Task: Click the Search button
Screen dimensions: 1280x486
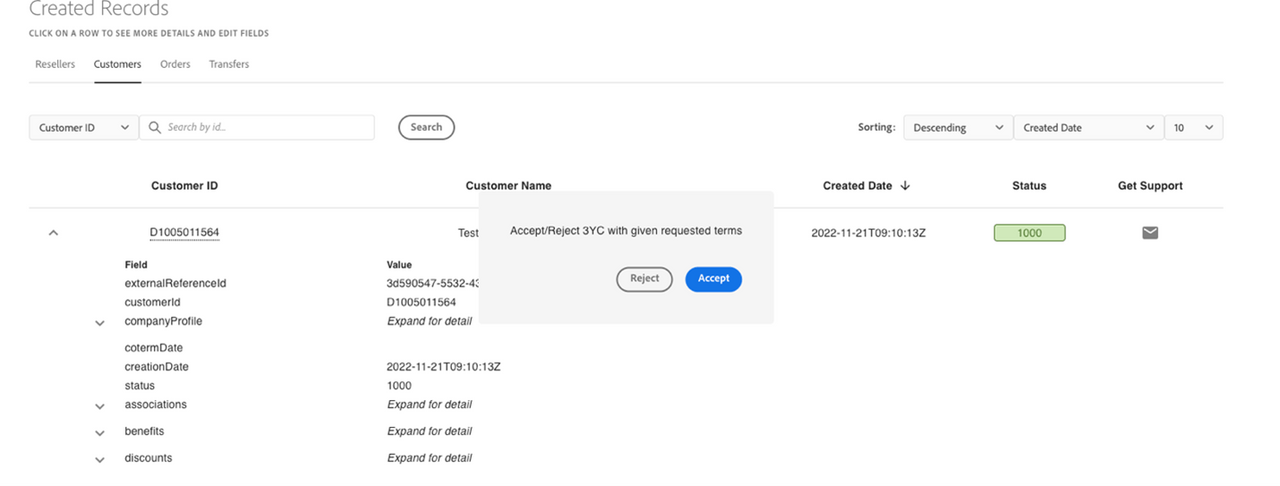Action: [426, 127]
